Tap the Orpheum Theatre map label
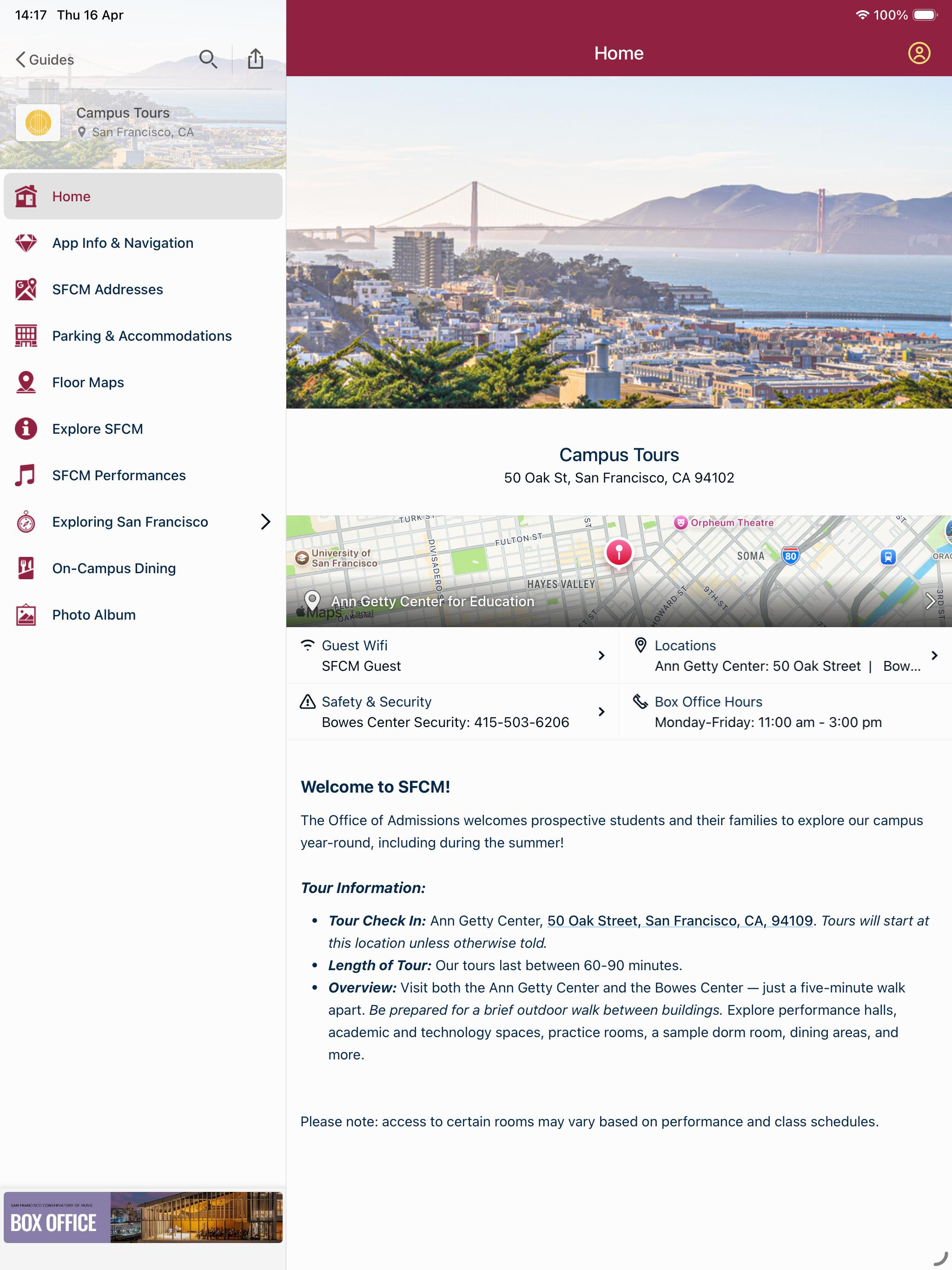Image resolution: width=952 pixels, height=1270 pixels. tap(724, 523)
